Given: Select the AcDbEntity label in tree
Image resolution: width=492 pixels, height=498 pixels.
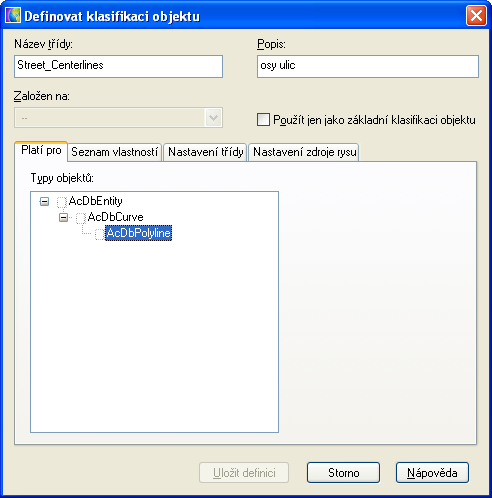Looking at the screenshot, I should [x=96, y=201].
